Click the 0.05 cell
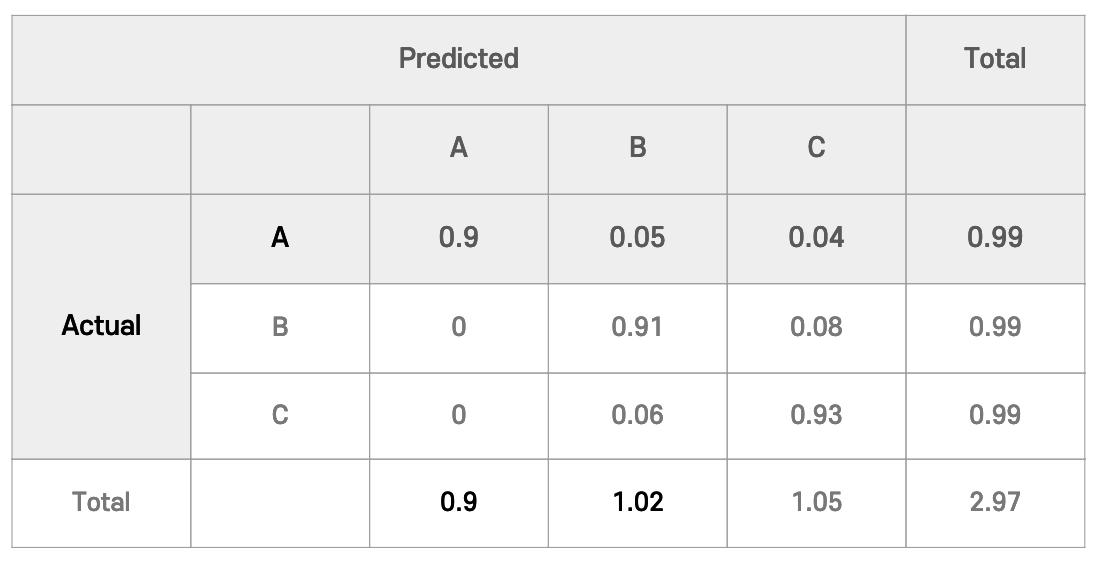This screenshot has width=1107, height=563. [x=638, y=239]
